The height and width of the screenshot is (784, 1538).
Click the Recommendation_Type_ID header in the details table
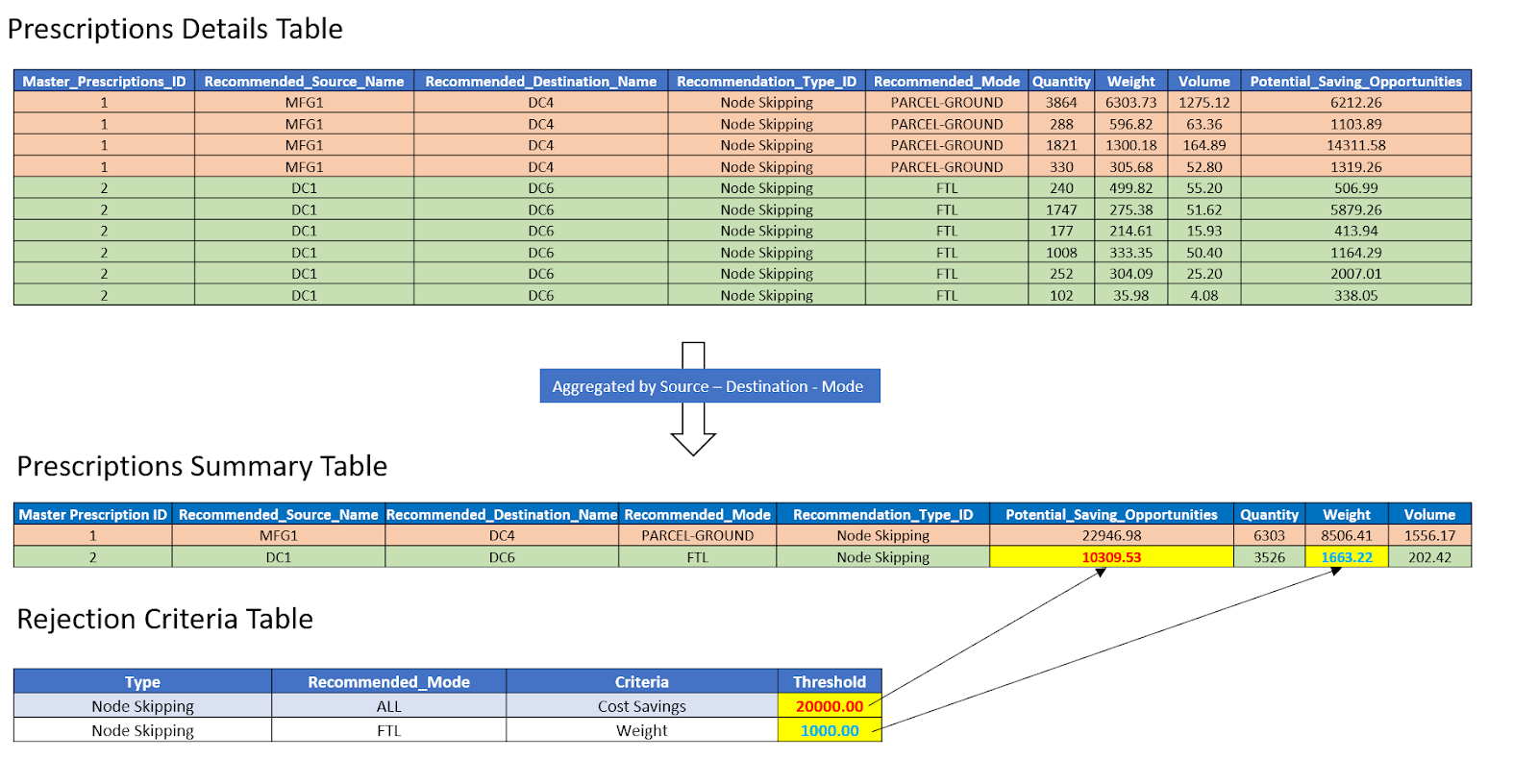[x=766, y=82]
